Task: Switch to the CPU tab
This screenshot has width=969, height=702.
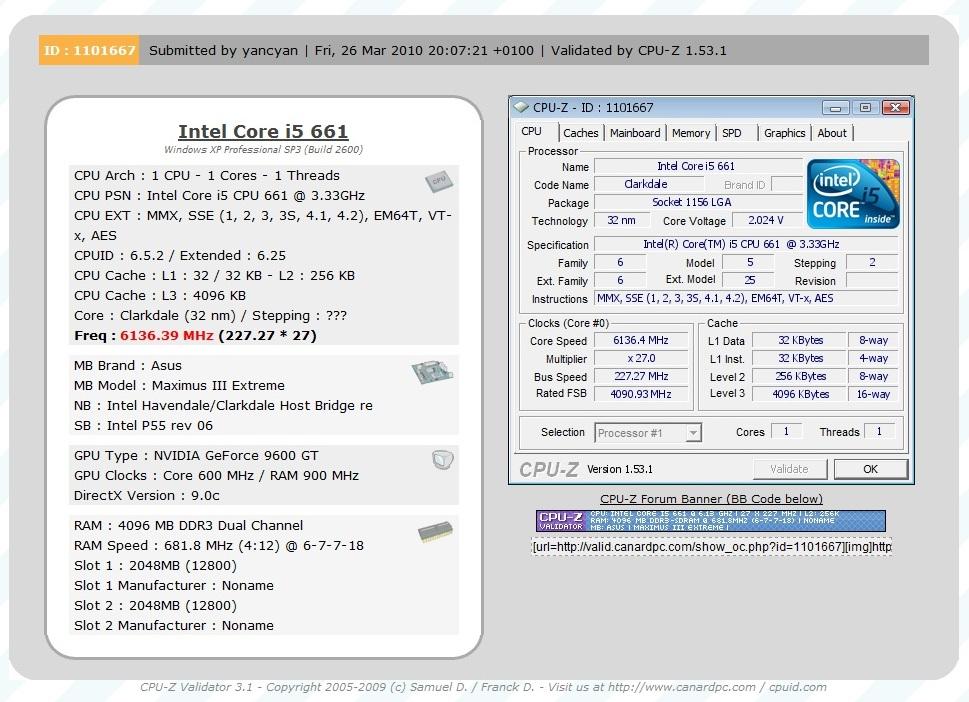Action: click(531, 132)
